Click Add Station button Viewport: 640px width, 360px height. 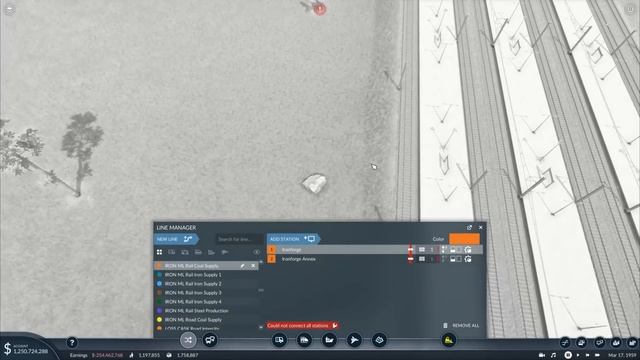click(x=293, y=239)
